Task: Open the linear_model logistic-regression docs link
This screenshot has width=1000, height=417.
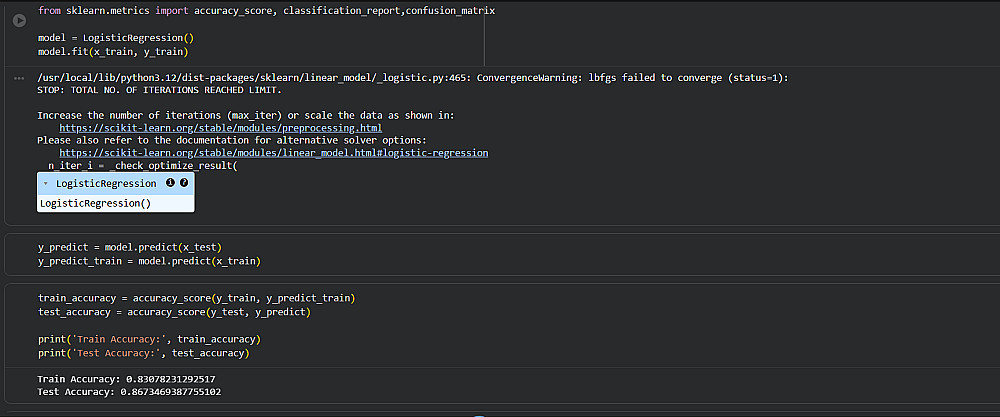Action: [x=273, y=153]
